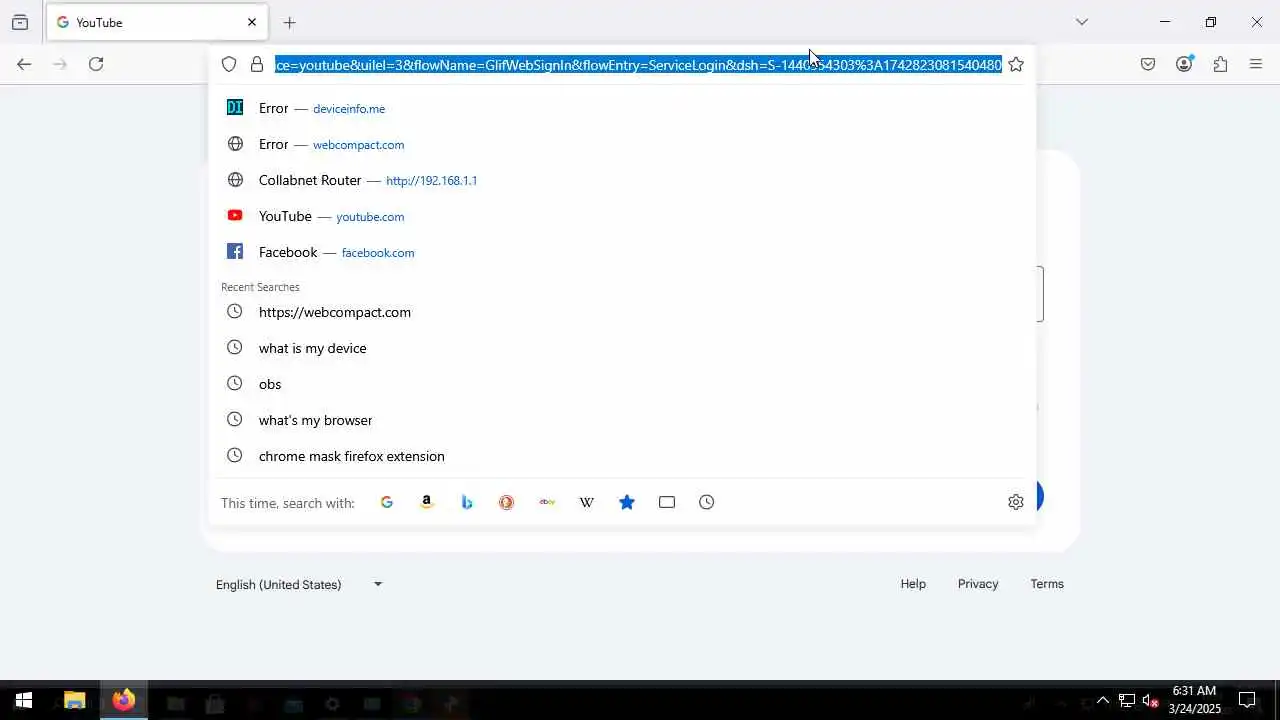Go back one page
The image size is (1280, 720).
point(24,64)
